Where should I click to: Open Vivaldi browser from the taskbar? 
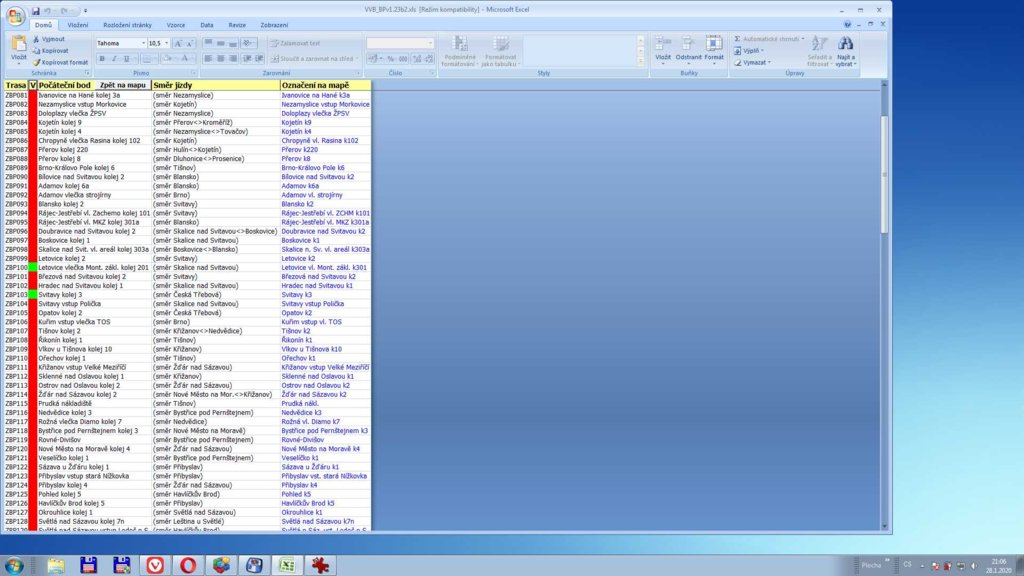click(155, 565)
